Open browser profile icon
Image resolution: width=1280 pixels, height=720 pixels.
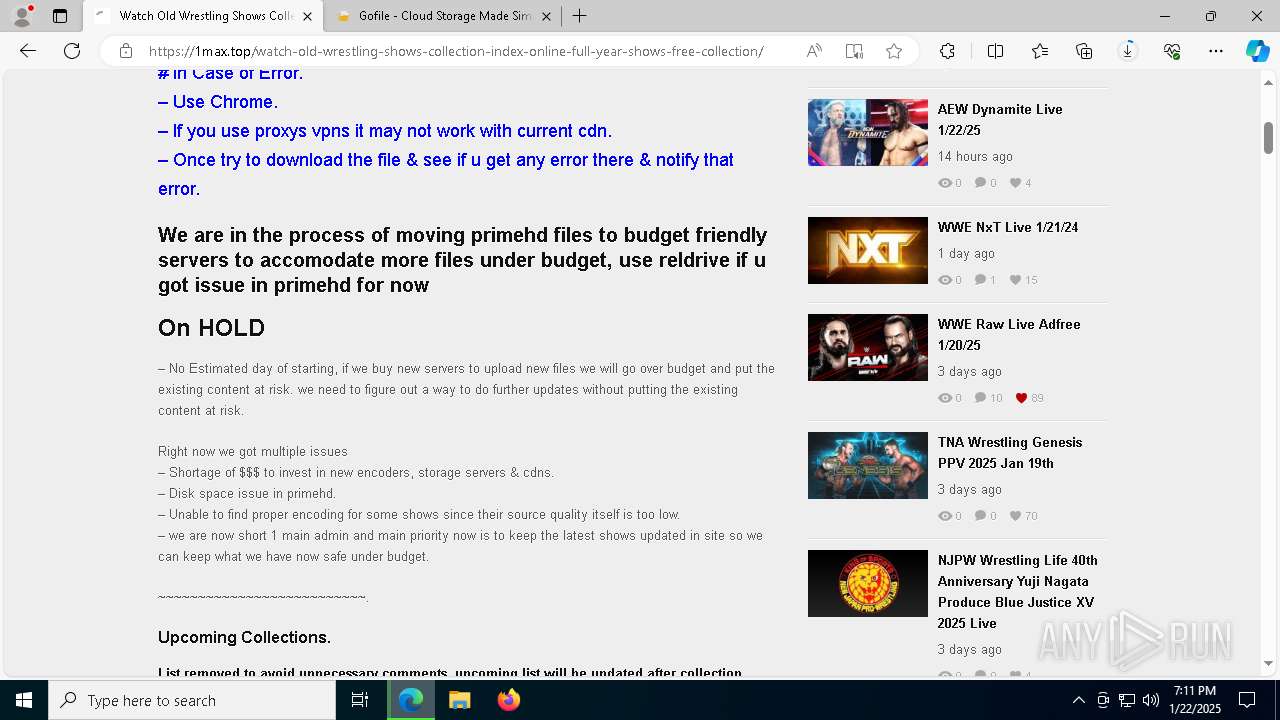pyautogui.click(x=22, y=16)
